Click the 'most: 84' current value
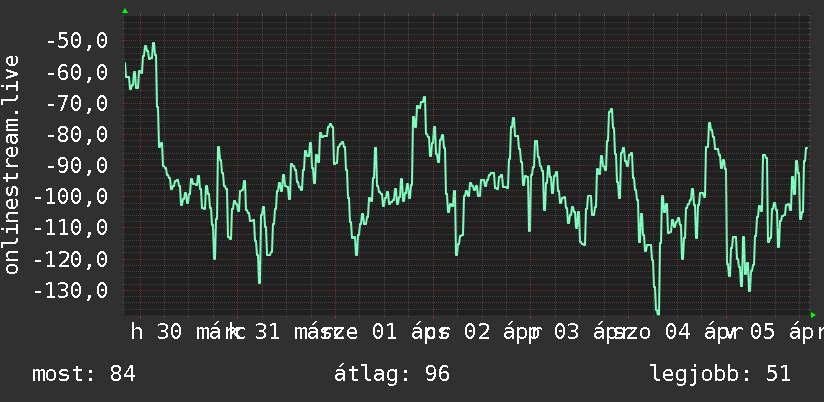The height and width of the screenshot is (402, 824). (84, 374)
